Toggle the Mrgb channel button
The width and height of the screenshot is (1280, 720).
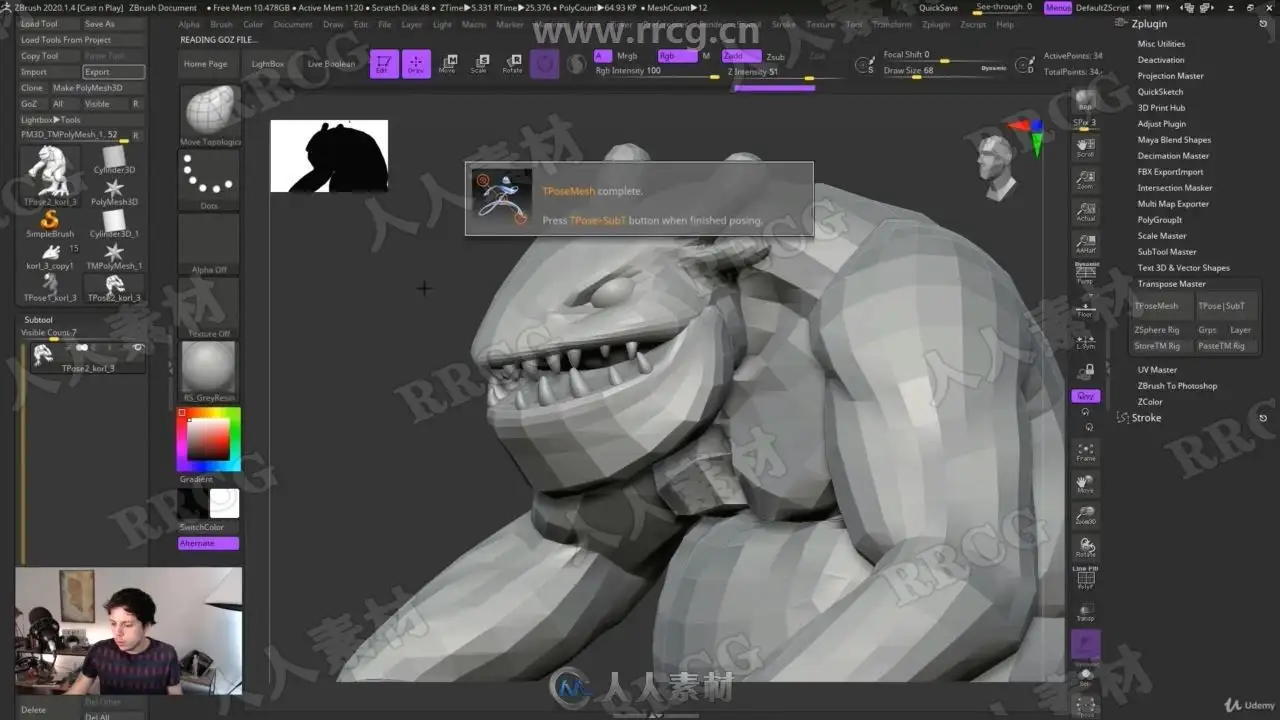[x=627, y=56]
